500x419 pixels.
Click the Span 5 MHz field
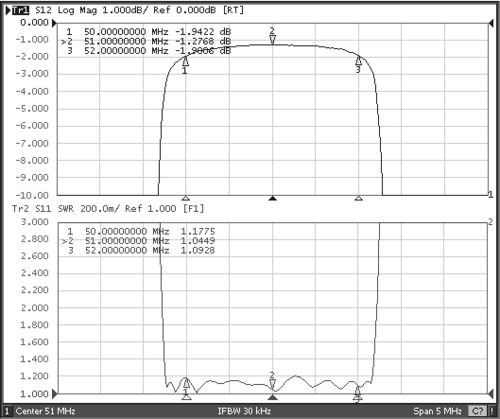[x=437, y=411]
